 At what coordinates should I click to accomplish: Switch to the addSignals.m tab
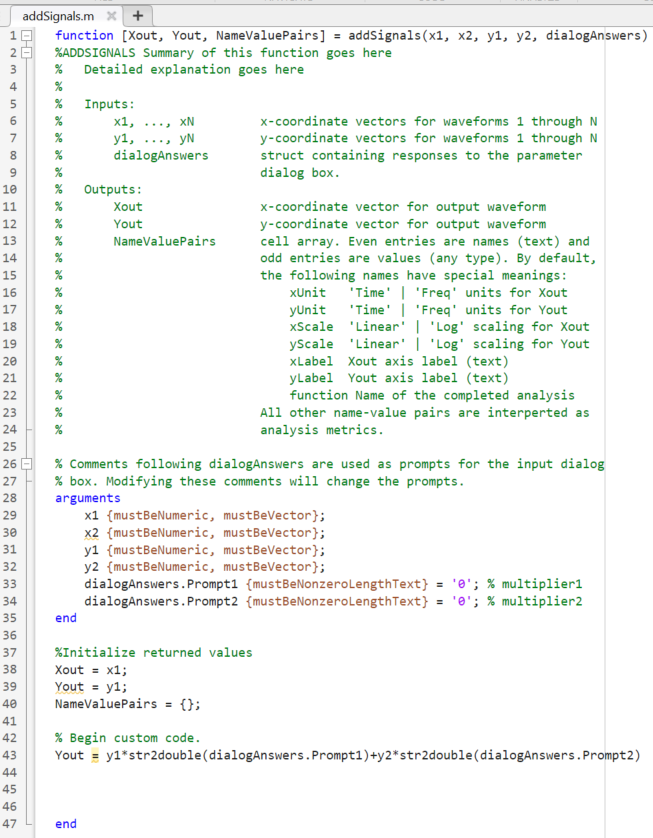[57, 16]
